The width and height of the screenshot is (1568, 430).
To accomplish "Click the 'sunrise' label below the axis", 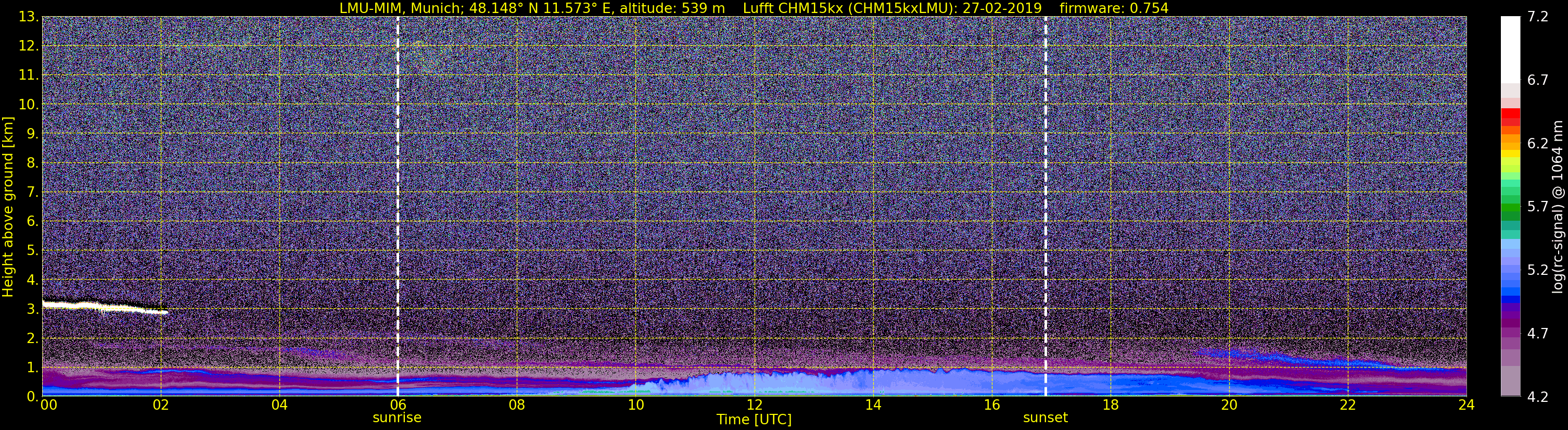I will tap(397, 417).
